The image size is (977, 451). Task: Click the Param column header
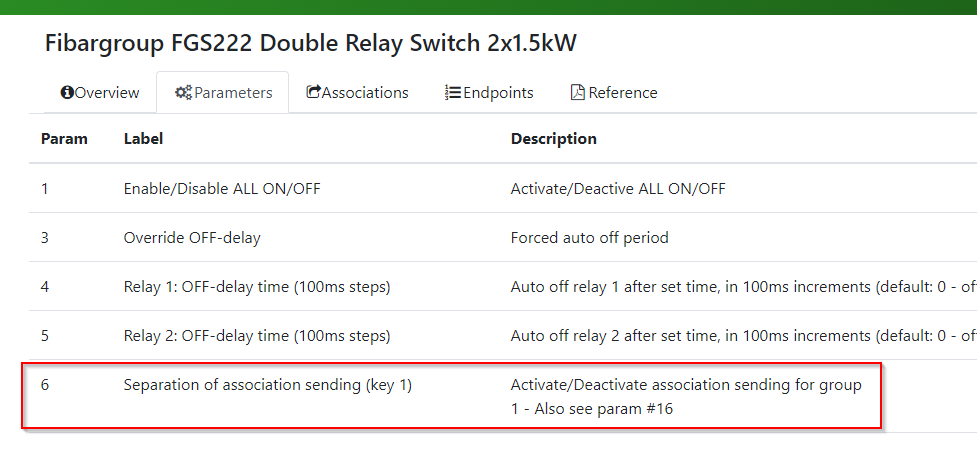coord(64,138)
